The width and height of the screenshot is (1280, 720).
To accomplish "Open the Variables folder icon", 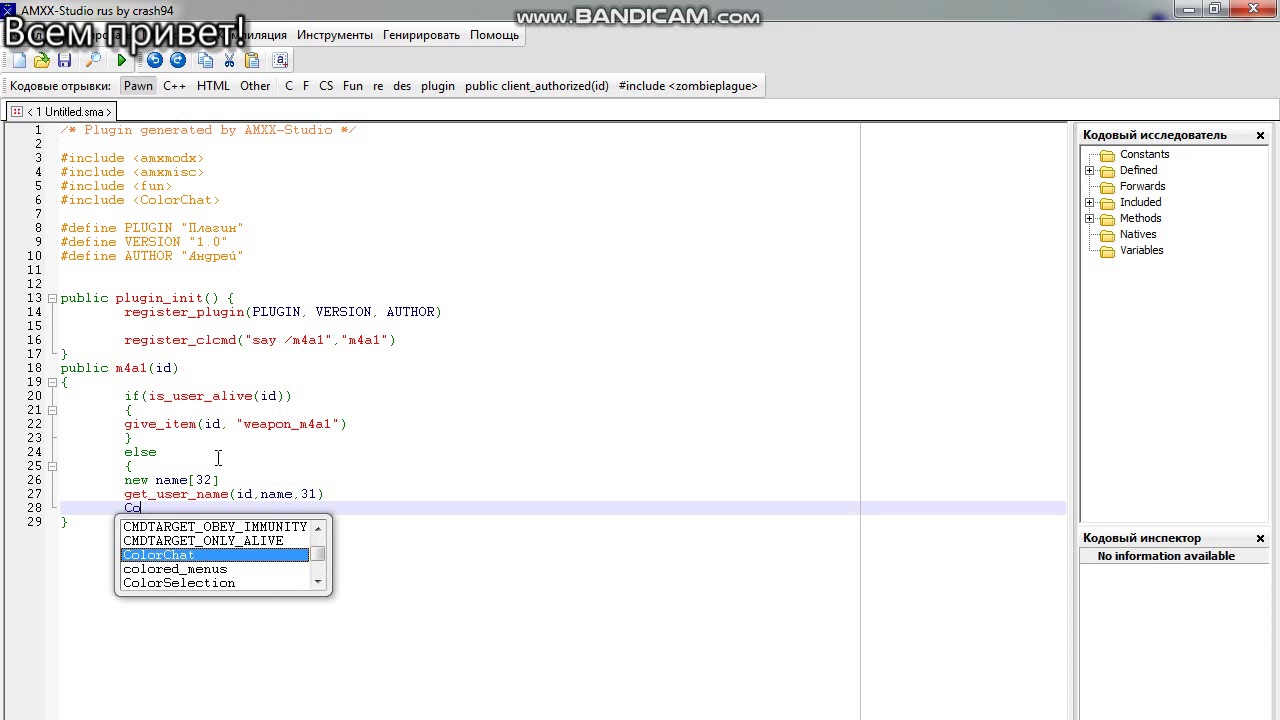I will [1107, 251].
